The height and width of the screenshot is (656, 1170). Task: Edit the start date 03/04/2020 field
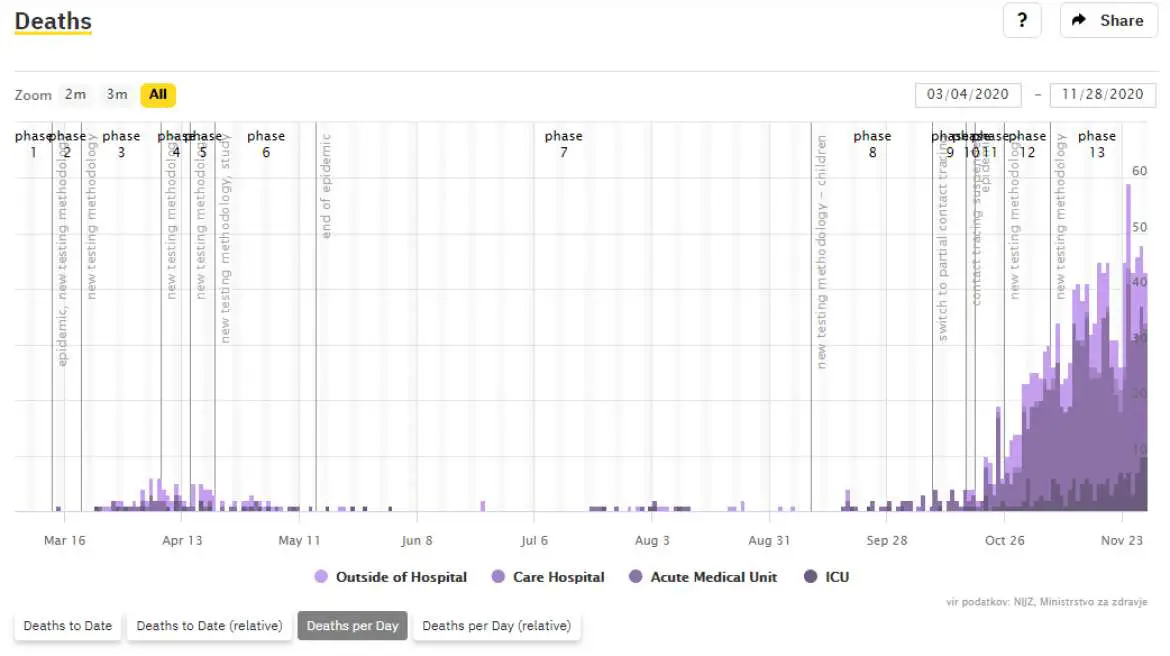click(967, 95)
